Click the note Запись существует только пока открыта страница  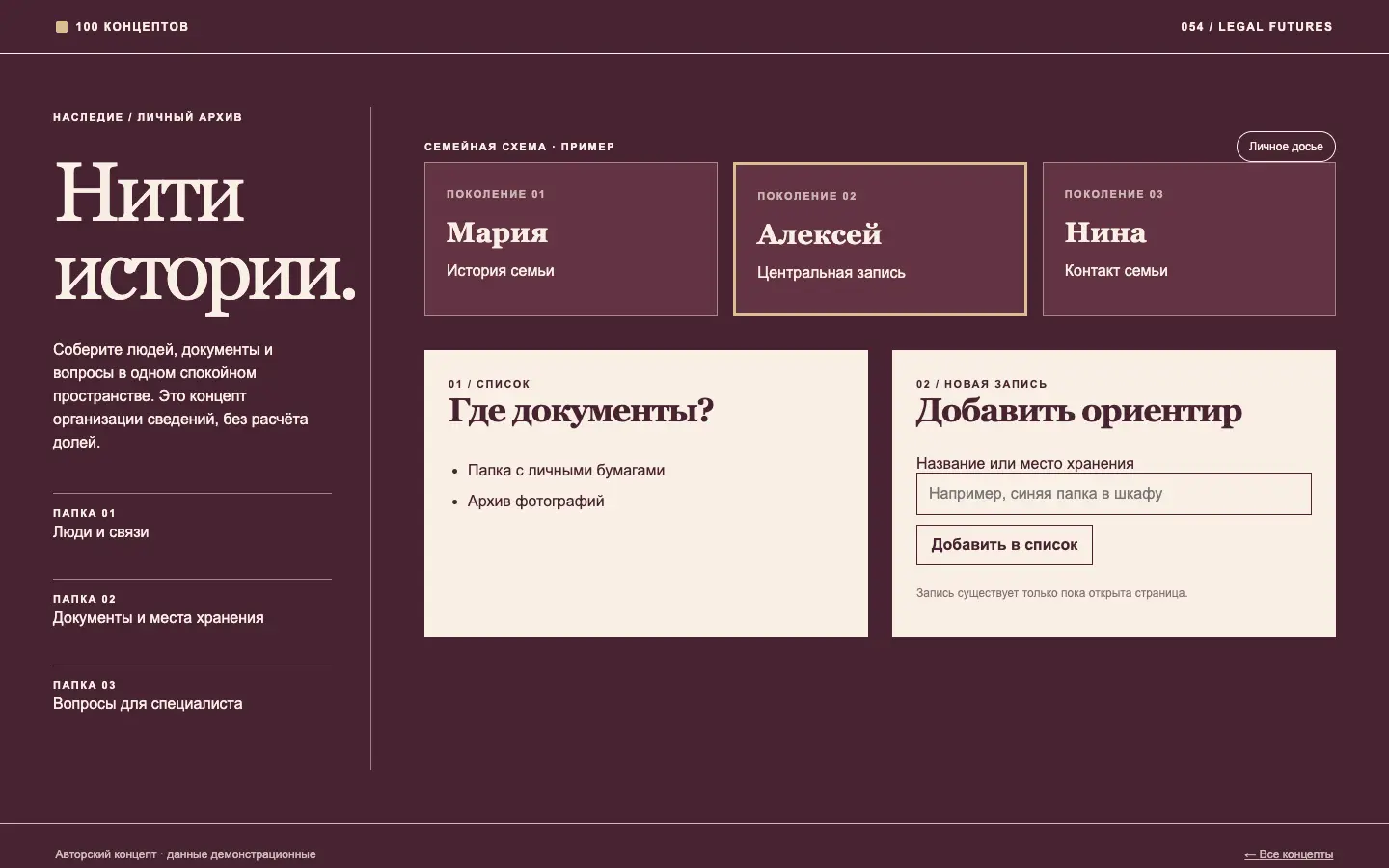coord(1051,593)
